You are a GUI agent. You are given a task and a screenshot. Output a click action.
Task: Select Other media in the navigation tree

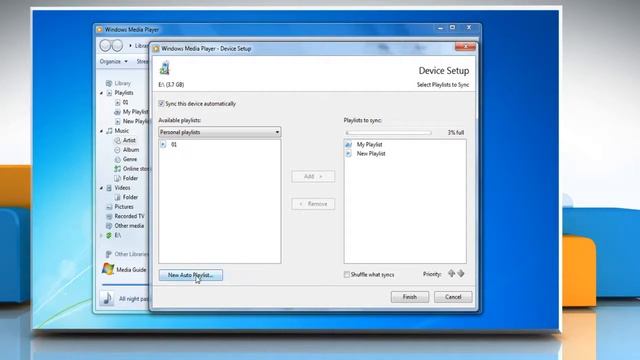pos(129,226)
